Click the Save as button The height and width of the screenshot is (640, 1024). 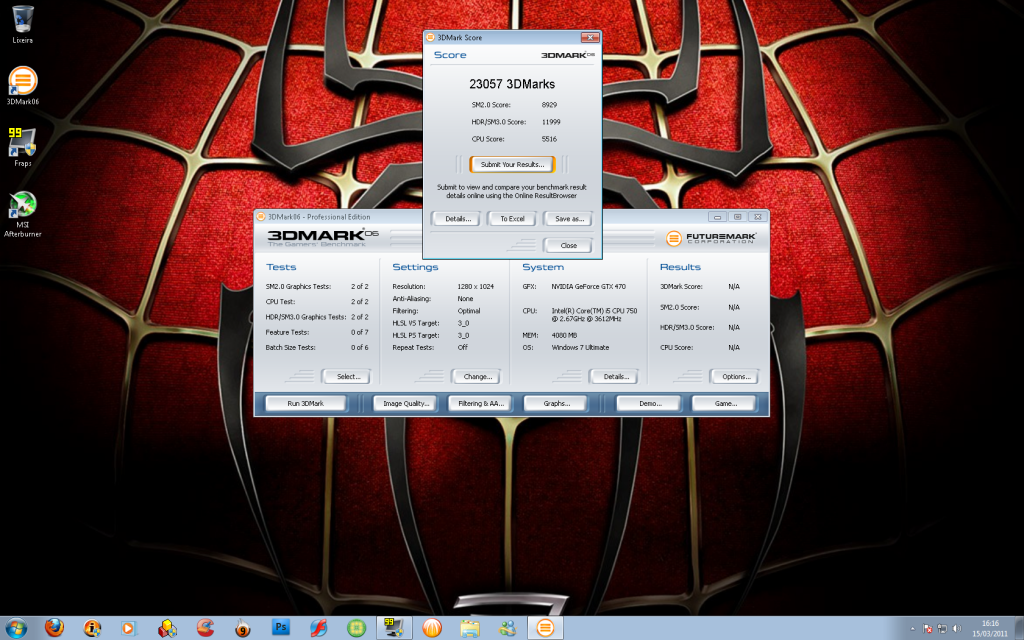click(x=569, y=219)
